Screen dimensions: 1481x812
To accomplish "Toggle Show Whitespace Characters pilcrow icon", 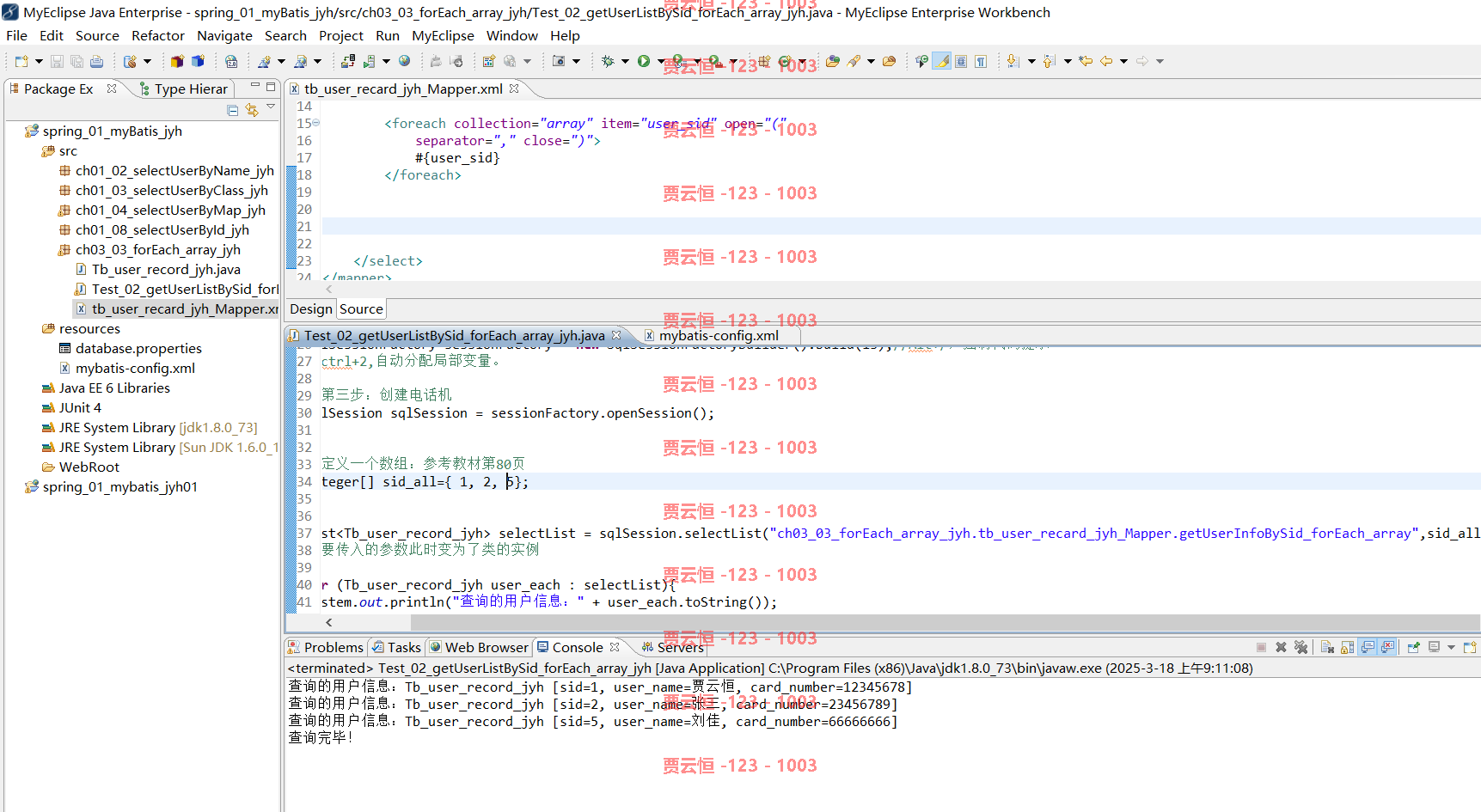I will click(x=981, y=61).
